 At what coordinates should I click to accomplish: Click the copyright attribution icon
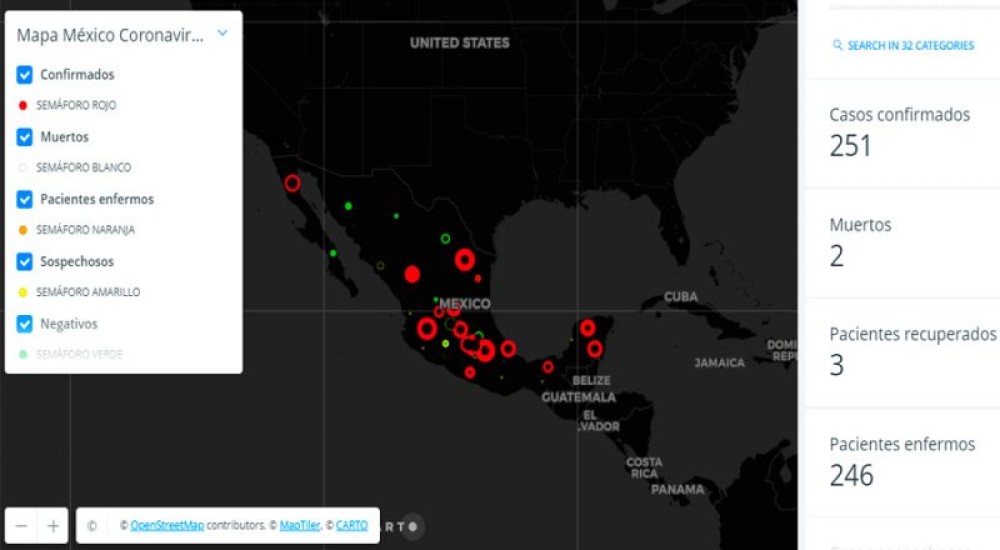pos(92,526)
